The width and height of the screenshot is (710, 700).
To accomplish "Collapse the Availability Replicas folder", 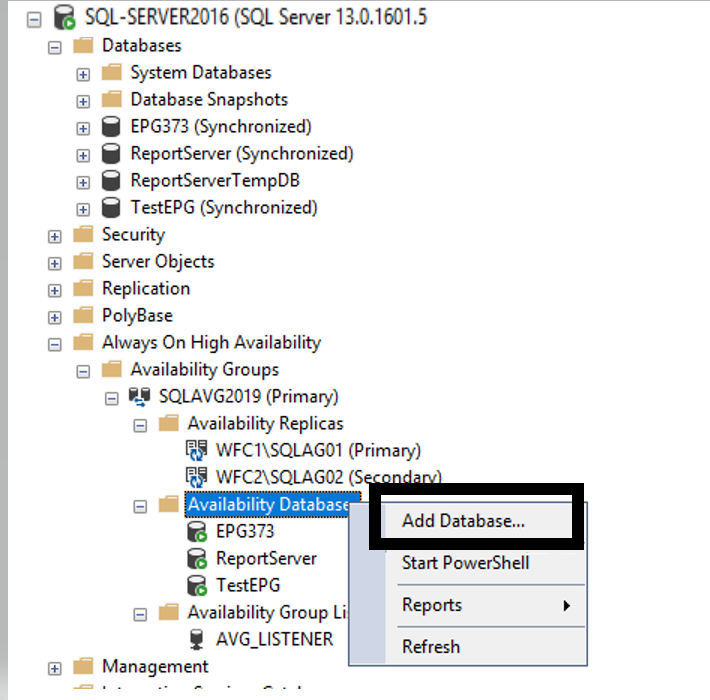I will pos(141,424).
